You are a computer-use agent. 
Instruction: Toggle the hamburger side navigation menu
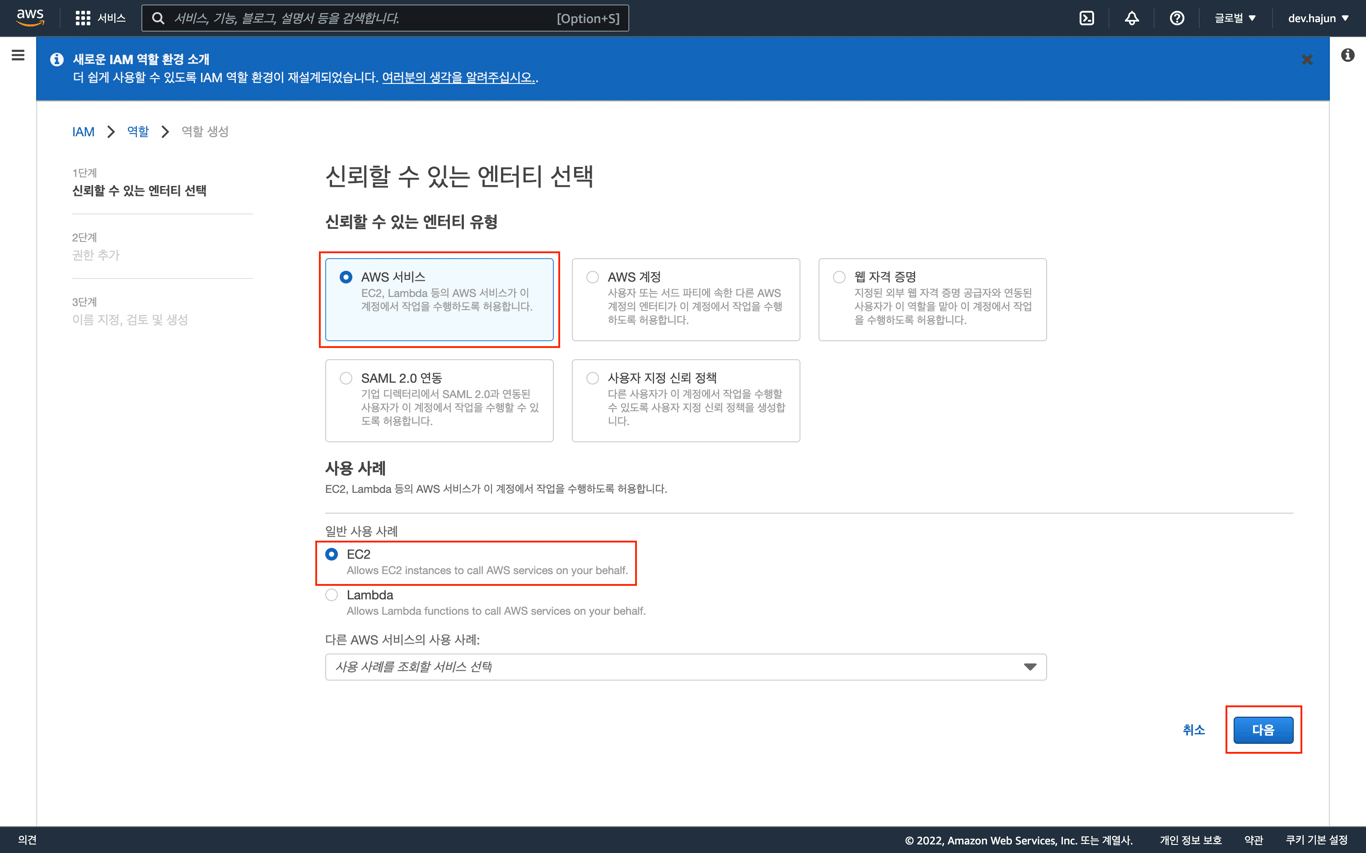coord(18,55)
